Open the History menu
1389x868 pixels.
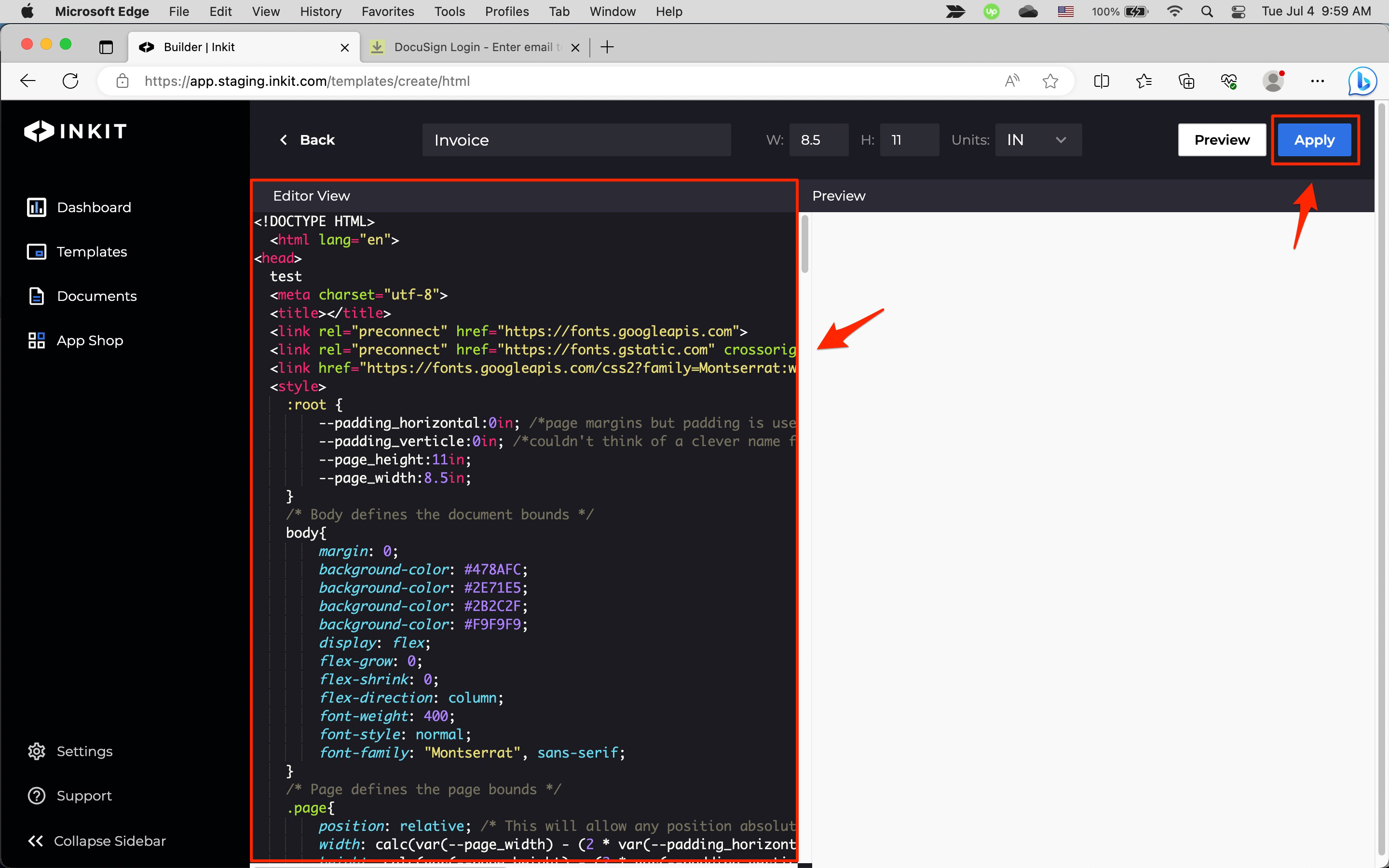pyautogui.click(x=320, y=12)
